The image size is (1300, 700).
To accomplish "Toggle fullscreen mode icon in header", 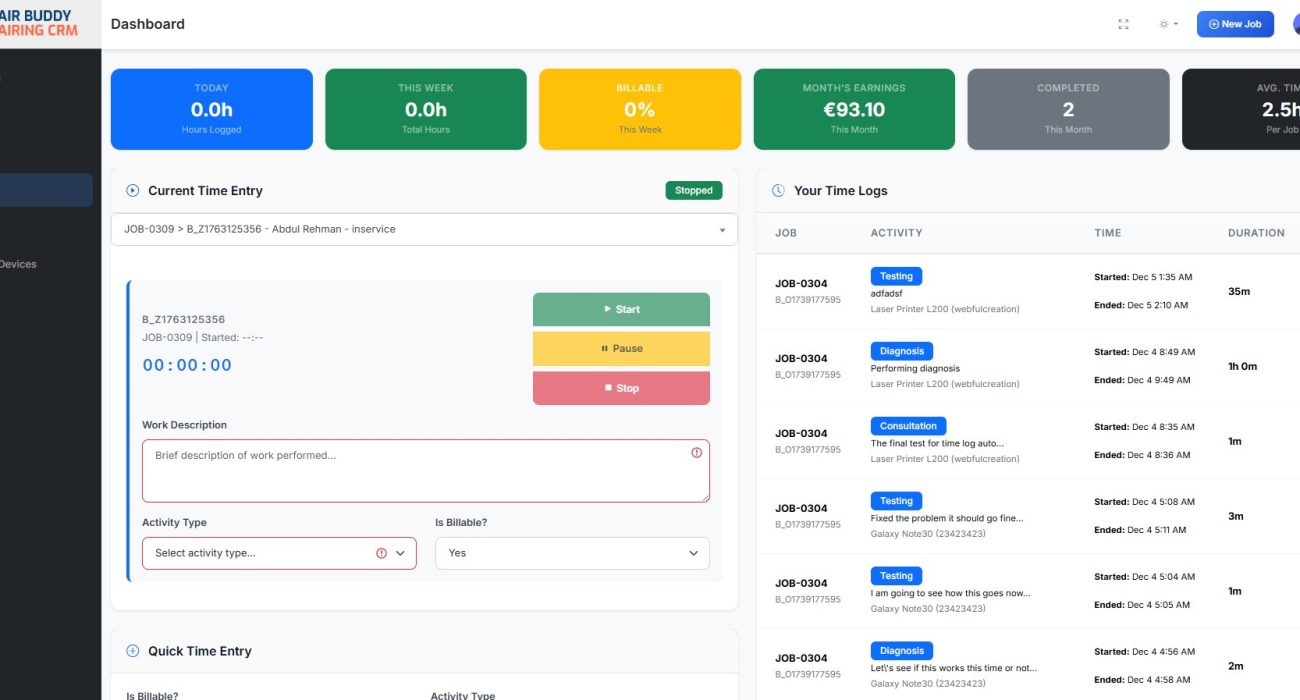I will (1123, 24).
